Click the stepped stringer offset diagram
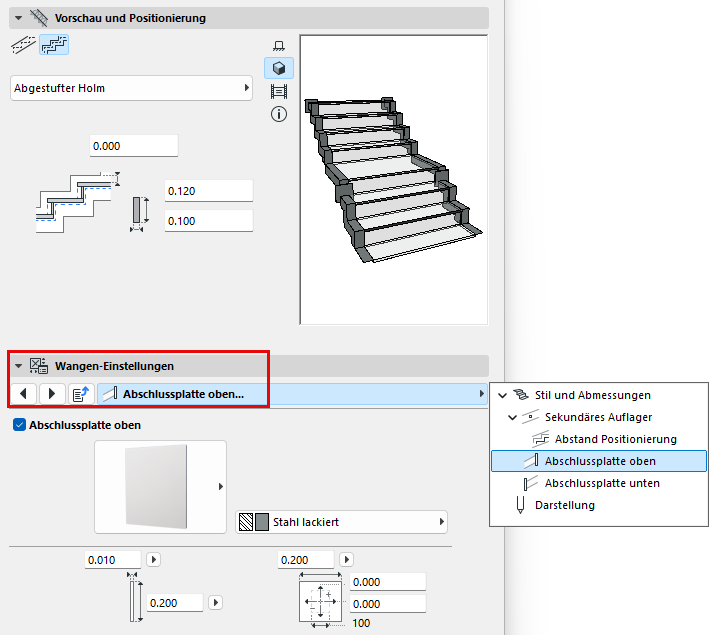The image size is (716, 635). [x=78, y=202]
